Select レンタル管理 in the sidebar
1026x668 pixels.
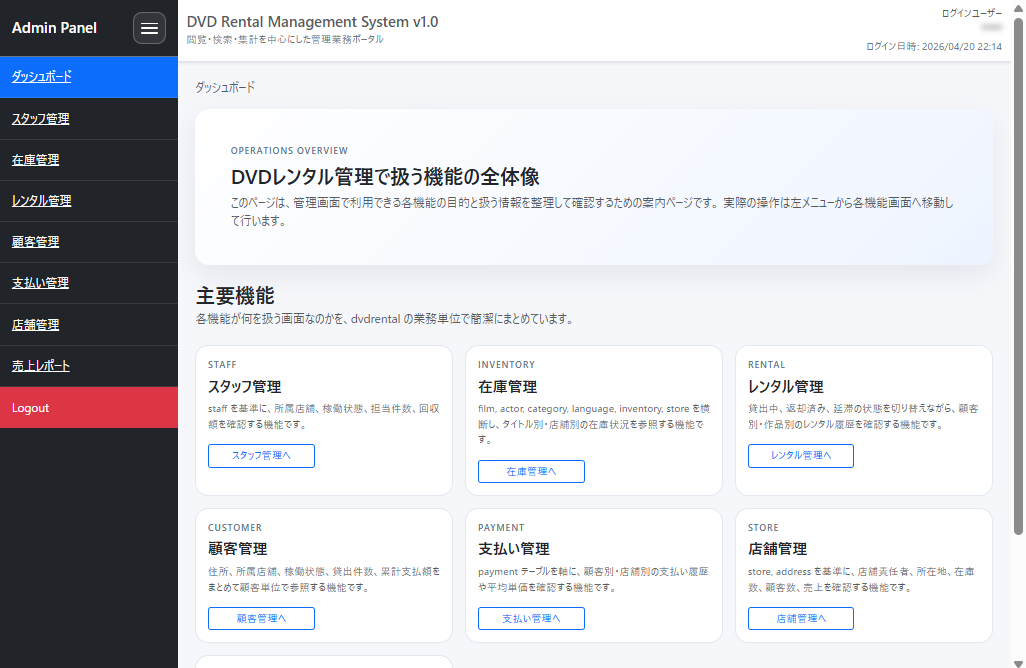89,201
